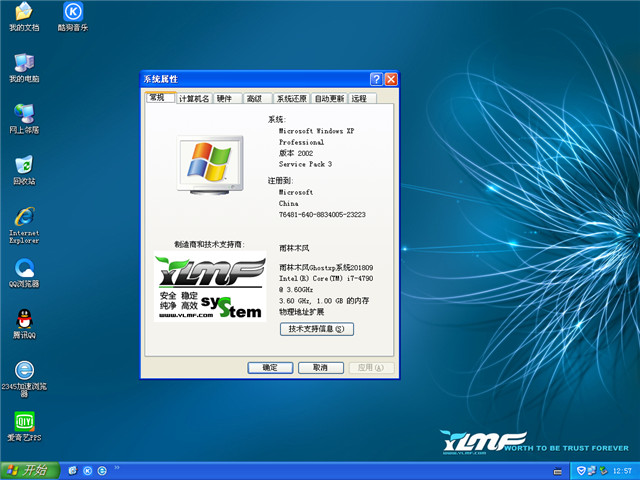Open 我的电脑 desktop icon
This screenshot has width=640, height=480.
[24, 64]
